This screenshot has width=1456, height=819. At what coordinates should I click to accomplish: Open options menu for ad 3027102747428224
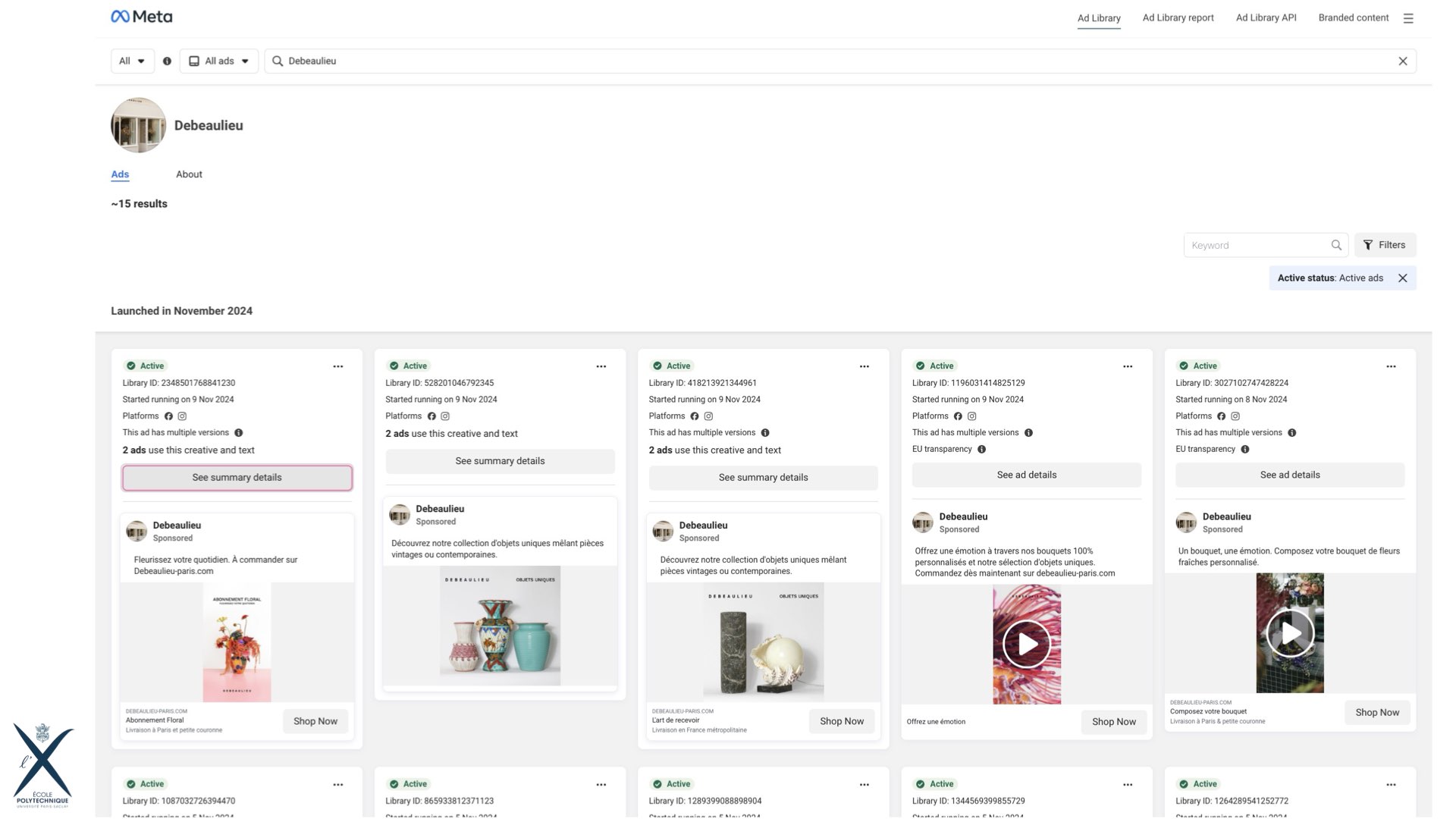pyautogui.click(x=1391, y=366)
